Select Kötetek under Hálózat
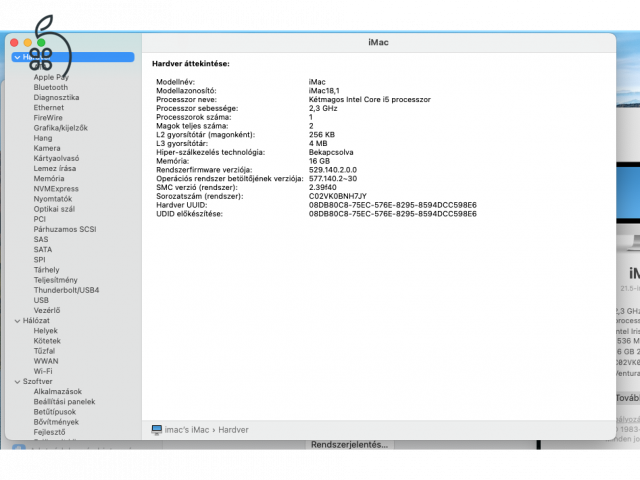The height and width of the screenshot is (480, 640). tap(47, 341)
